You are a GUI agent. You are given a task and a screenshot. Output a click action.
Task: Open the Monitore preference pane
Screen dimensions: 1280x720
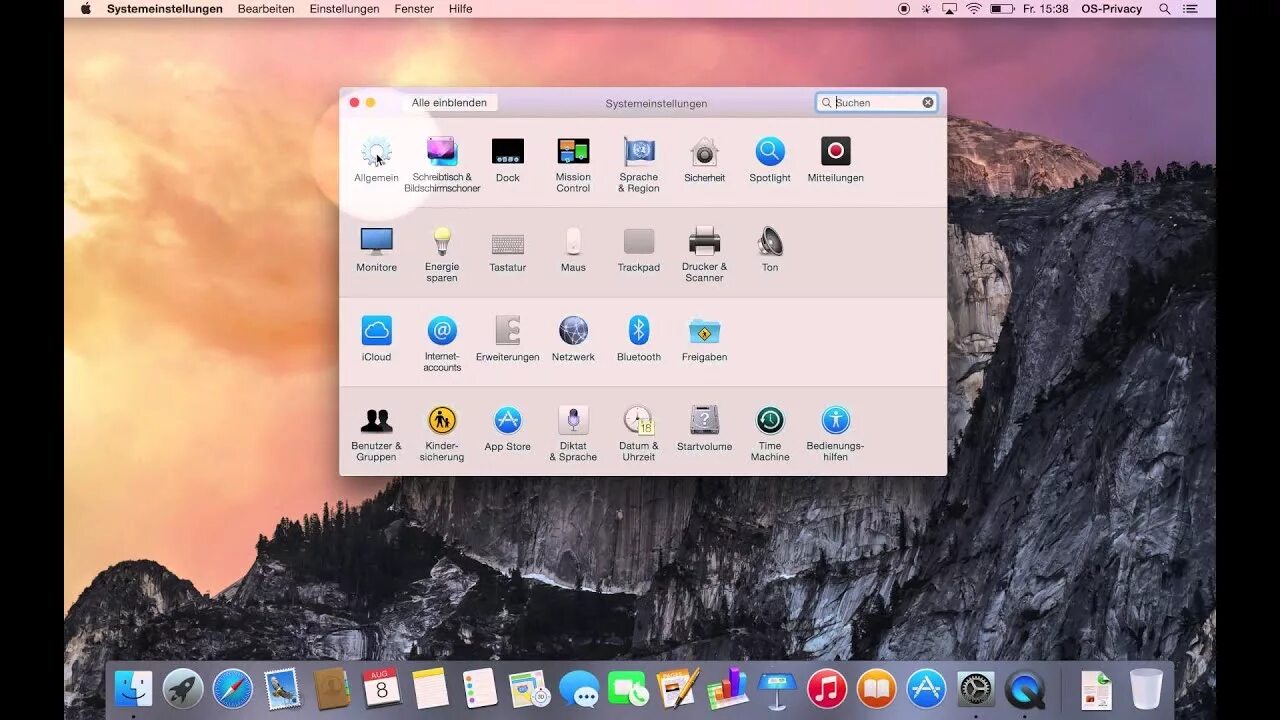pos(376,250)
